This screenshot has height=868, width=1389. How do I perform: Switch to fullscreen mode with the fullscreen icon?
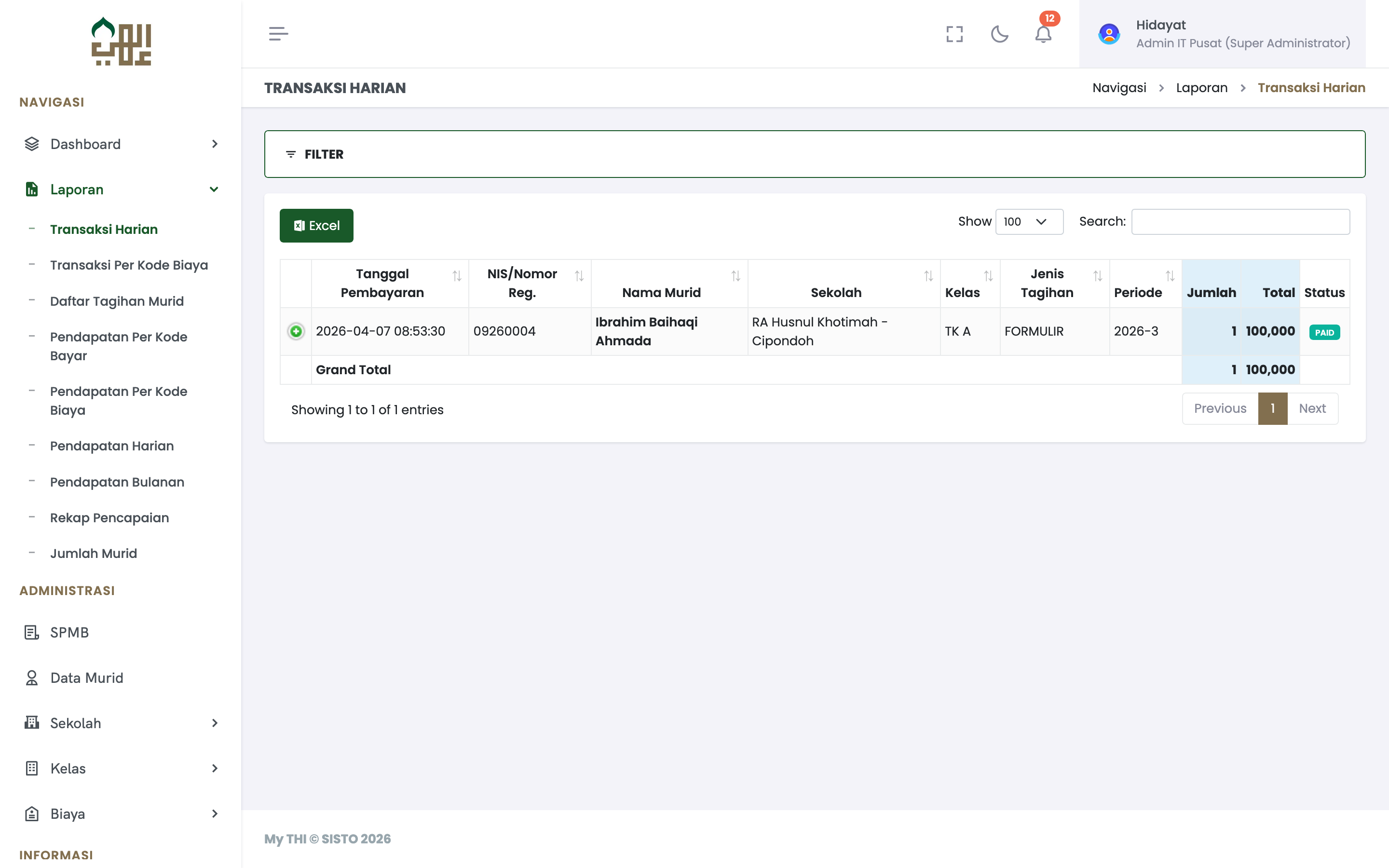point(954,34)
